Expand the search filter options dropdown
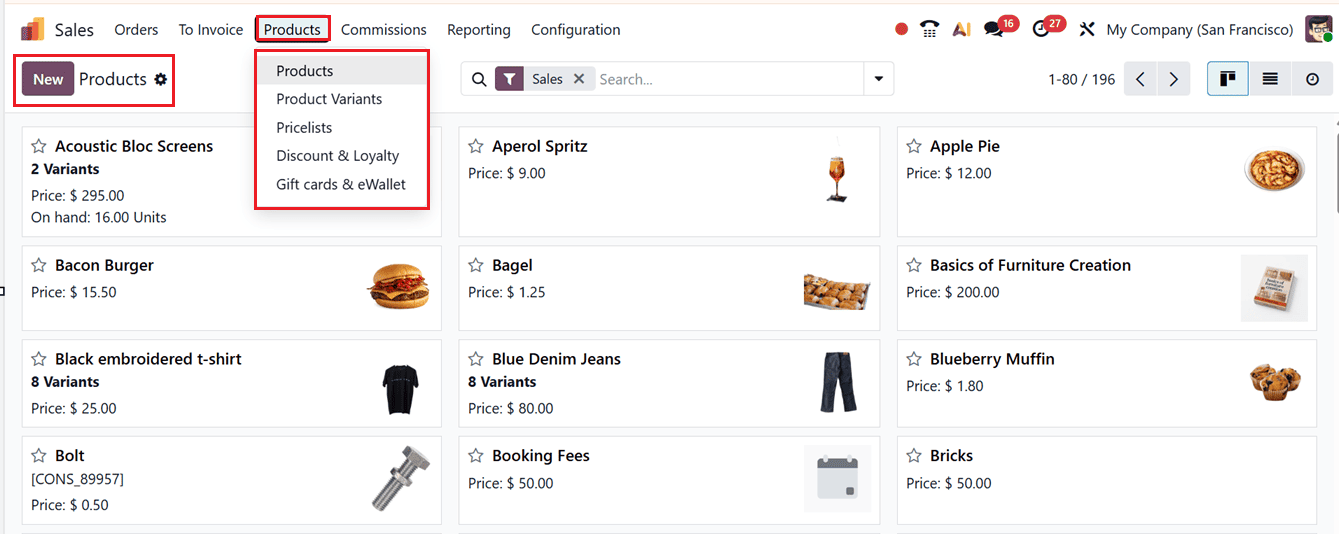 tap(879, 79)
